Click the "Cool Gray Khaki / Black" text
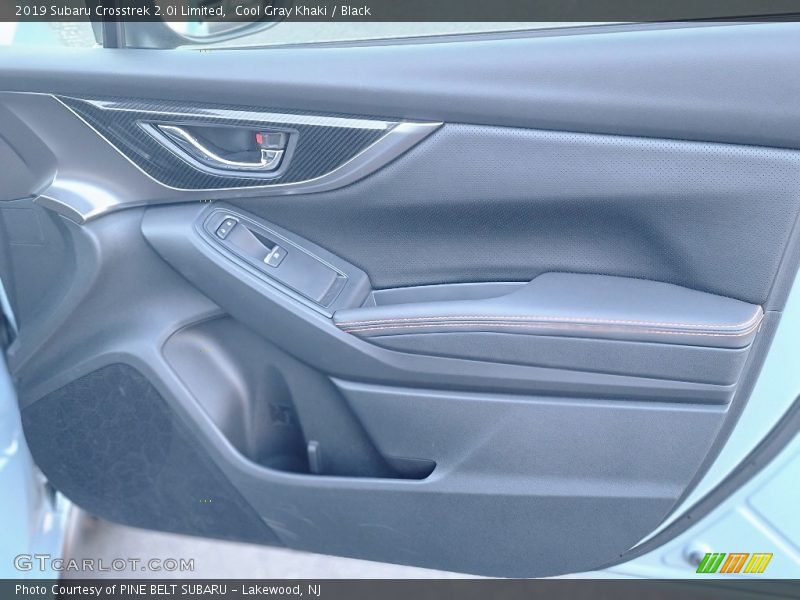This screenshot has height=600, width=800. coord(303,10)
